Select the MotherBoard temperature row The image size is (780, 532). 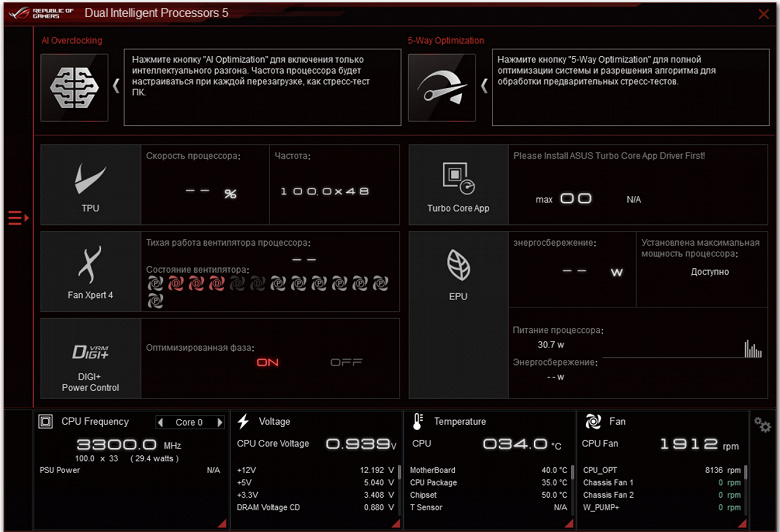(x=488, y=470)
